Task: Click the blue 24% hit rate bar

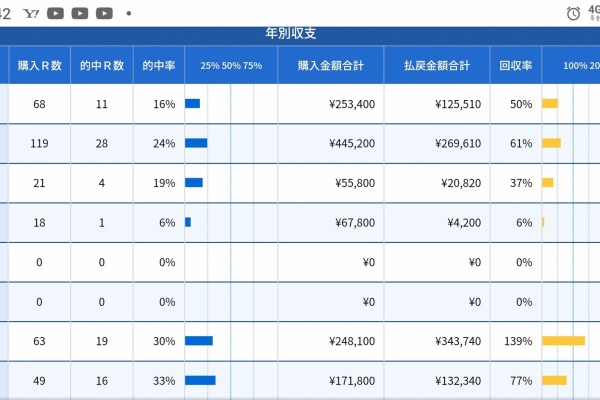Action: coord(196,143)
